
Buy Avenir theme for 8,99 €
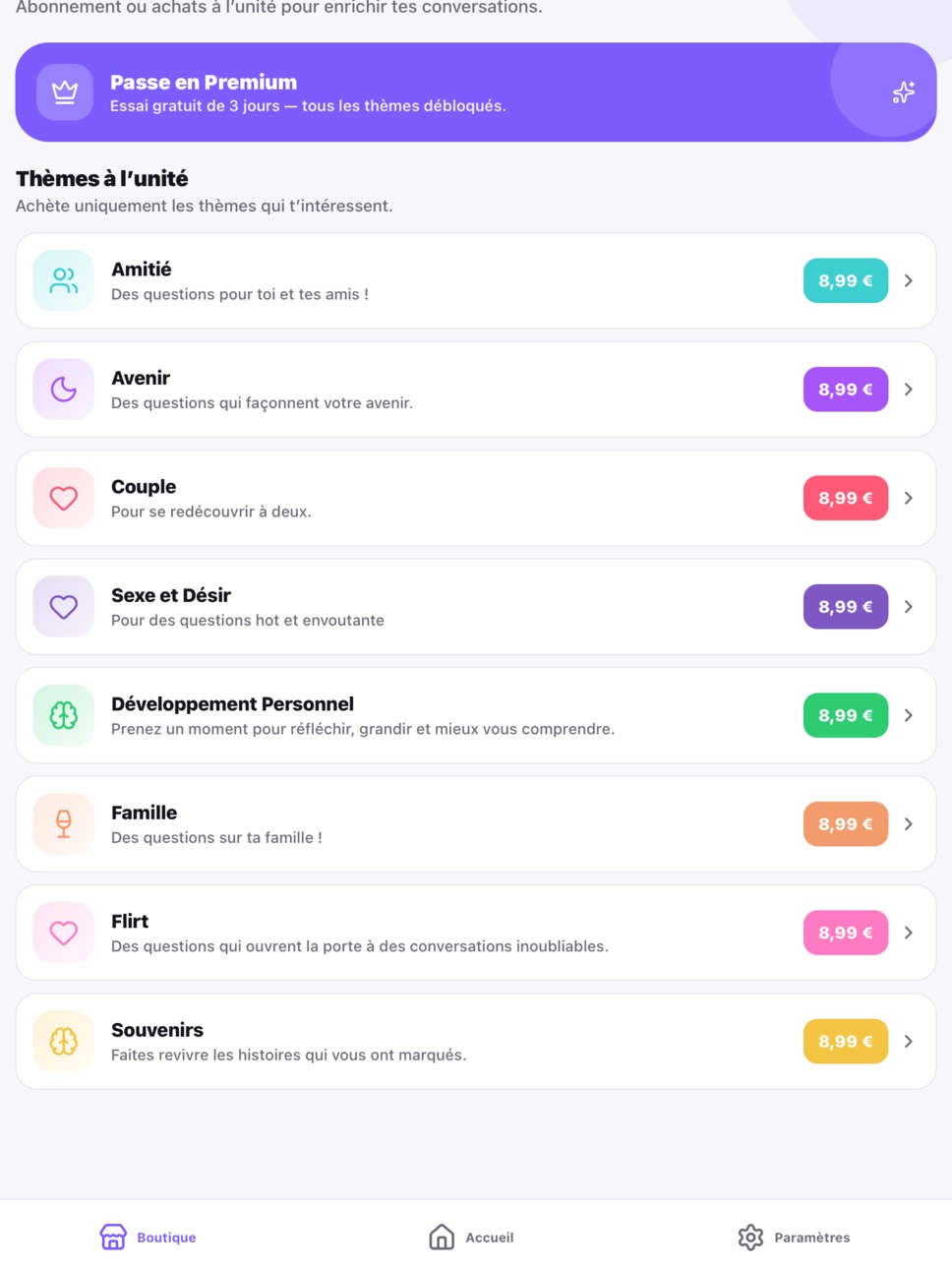[x=846, y=390]
